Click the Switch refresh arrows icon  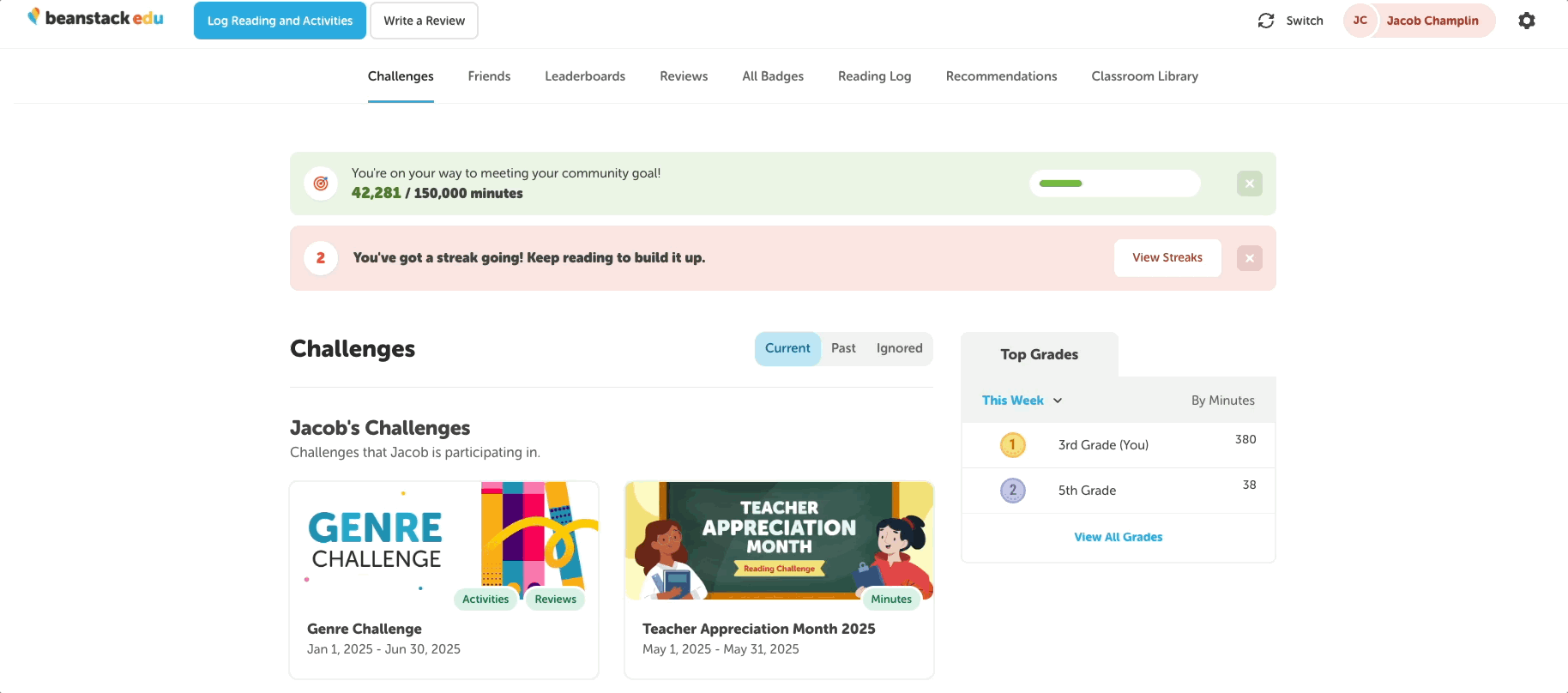[x=1266, y=21]
